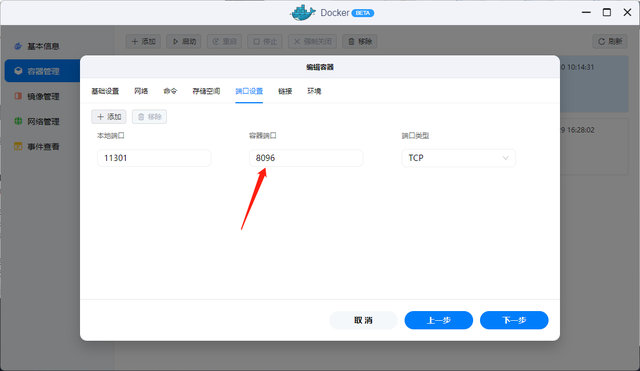
Task: Open 镜像管理 in sidebar
Action: pos(43,96)
